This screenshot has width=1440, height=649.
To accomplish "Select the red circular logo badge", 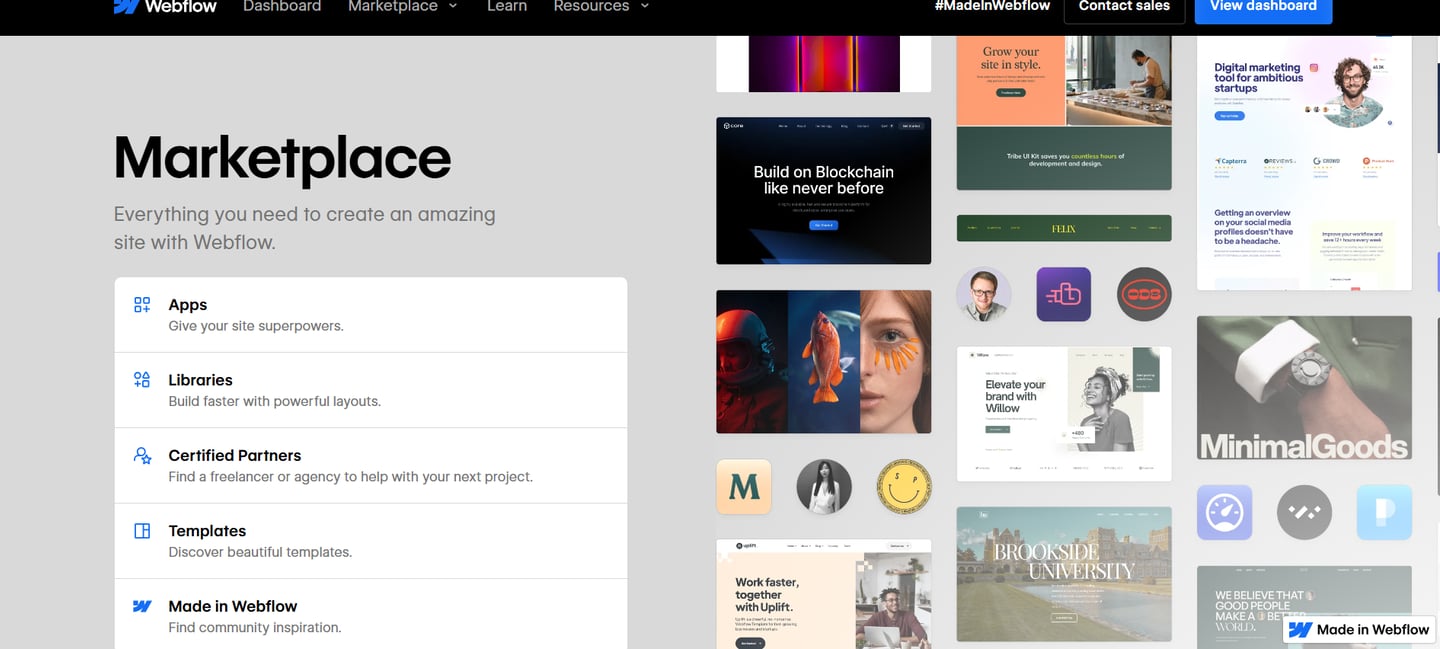I will pyautogui.click(x=1143, y=294).
